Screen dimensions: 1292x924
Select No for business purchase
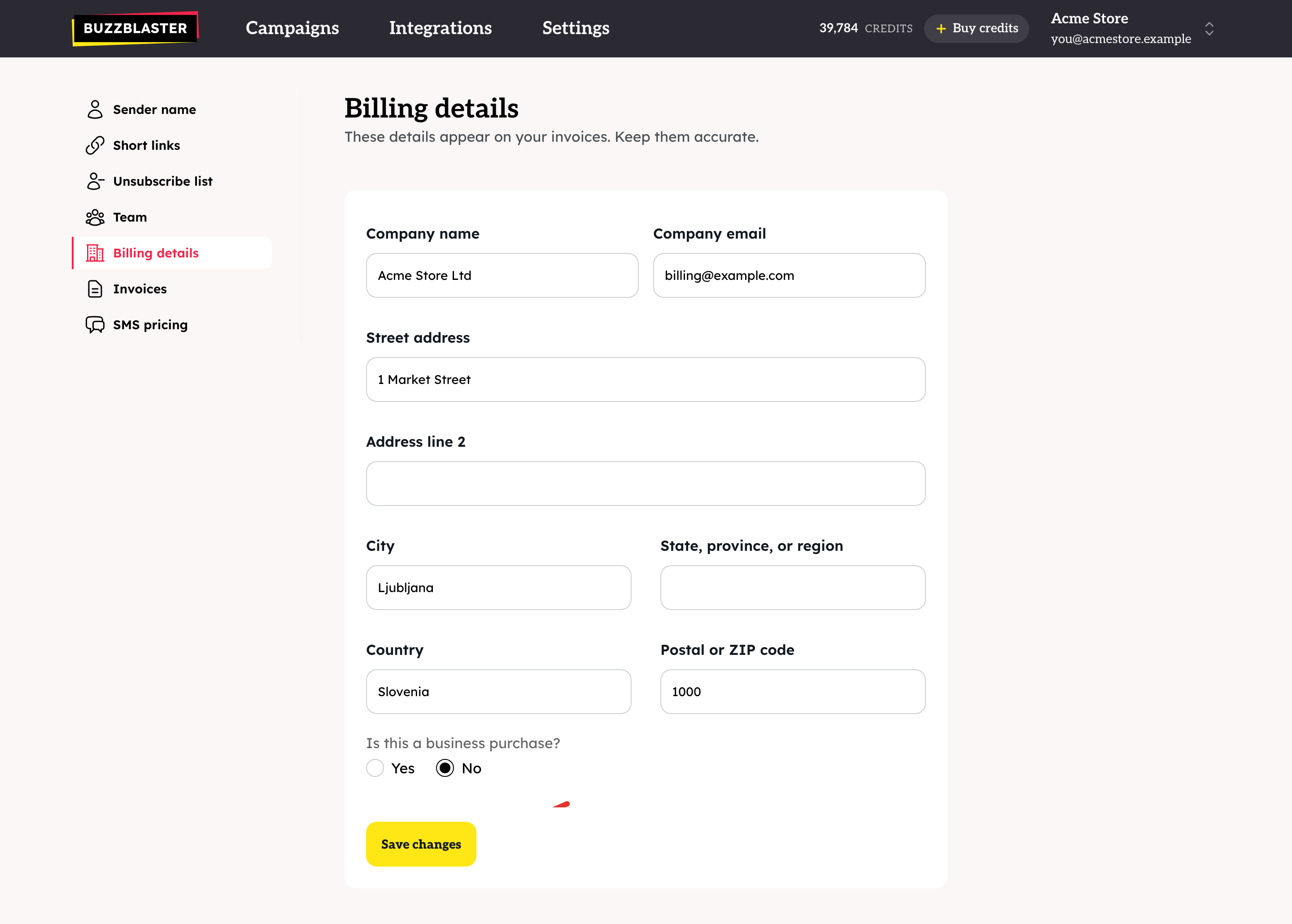click(445, 768)
